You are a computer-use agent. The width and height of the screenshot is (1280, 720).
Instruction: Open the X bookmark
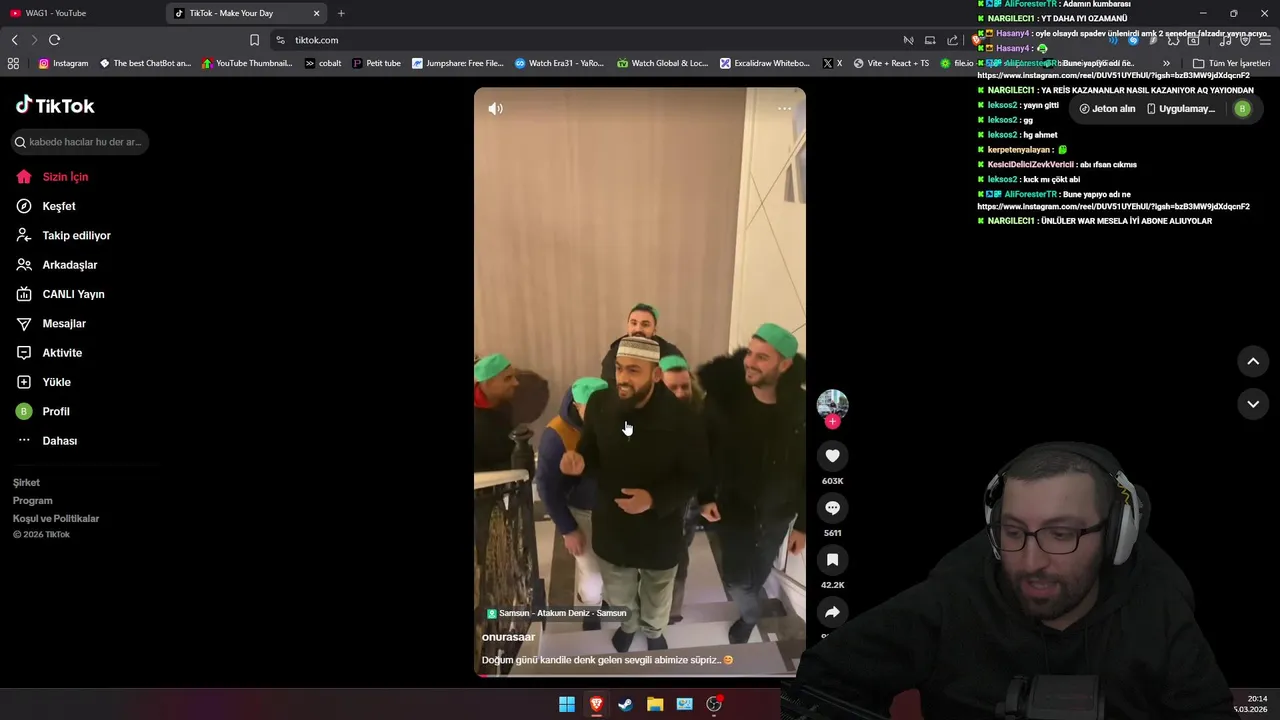832,63
